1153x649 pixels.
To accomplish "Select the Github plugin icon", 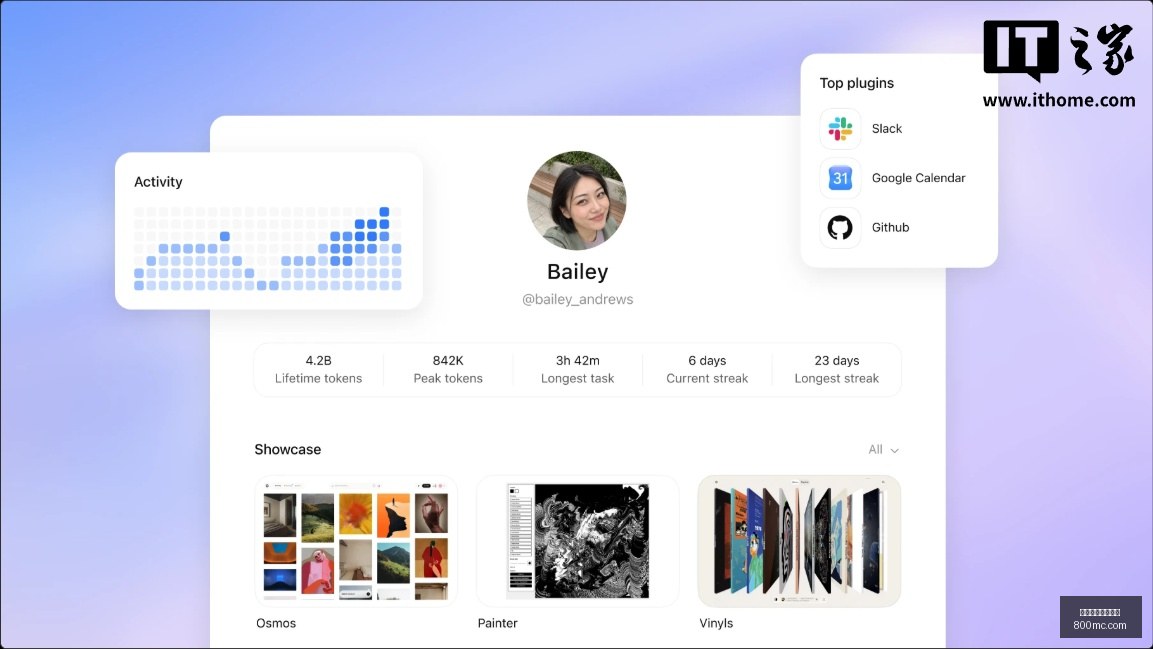I will point(840,228).
